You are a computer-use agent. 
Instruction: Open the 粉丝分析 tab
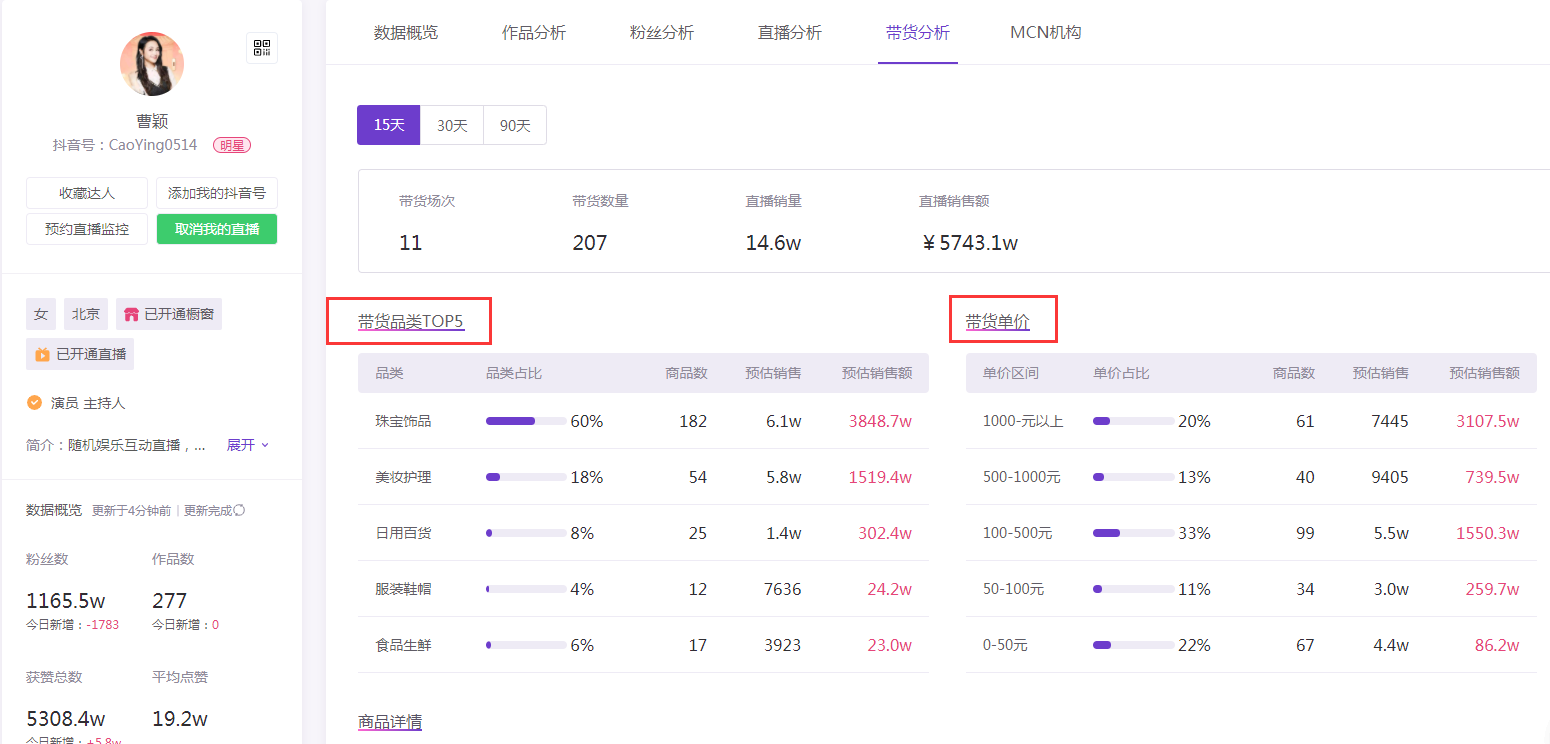[x=662, y=33]
